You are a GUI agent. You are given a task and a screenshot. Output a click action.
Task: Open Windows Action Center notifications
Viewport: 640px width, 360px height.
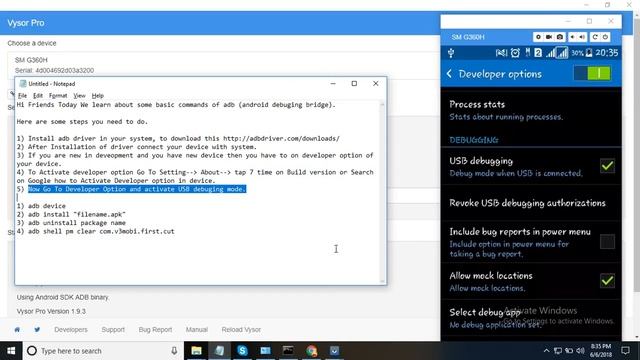(x=625, y=351)
